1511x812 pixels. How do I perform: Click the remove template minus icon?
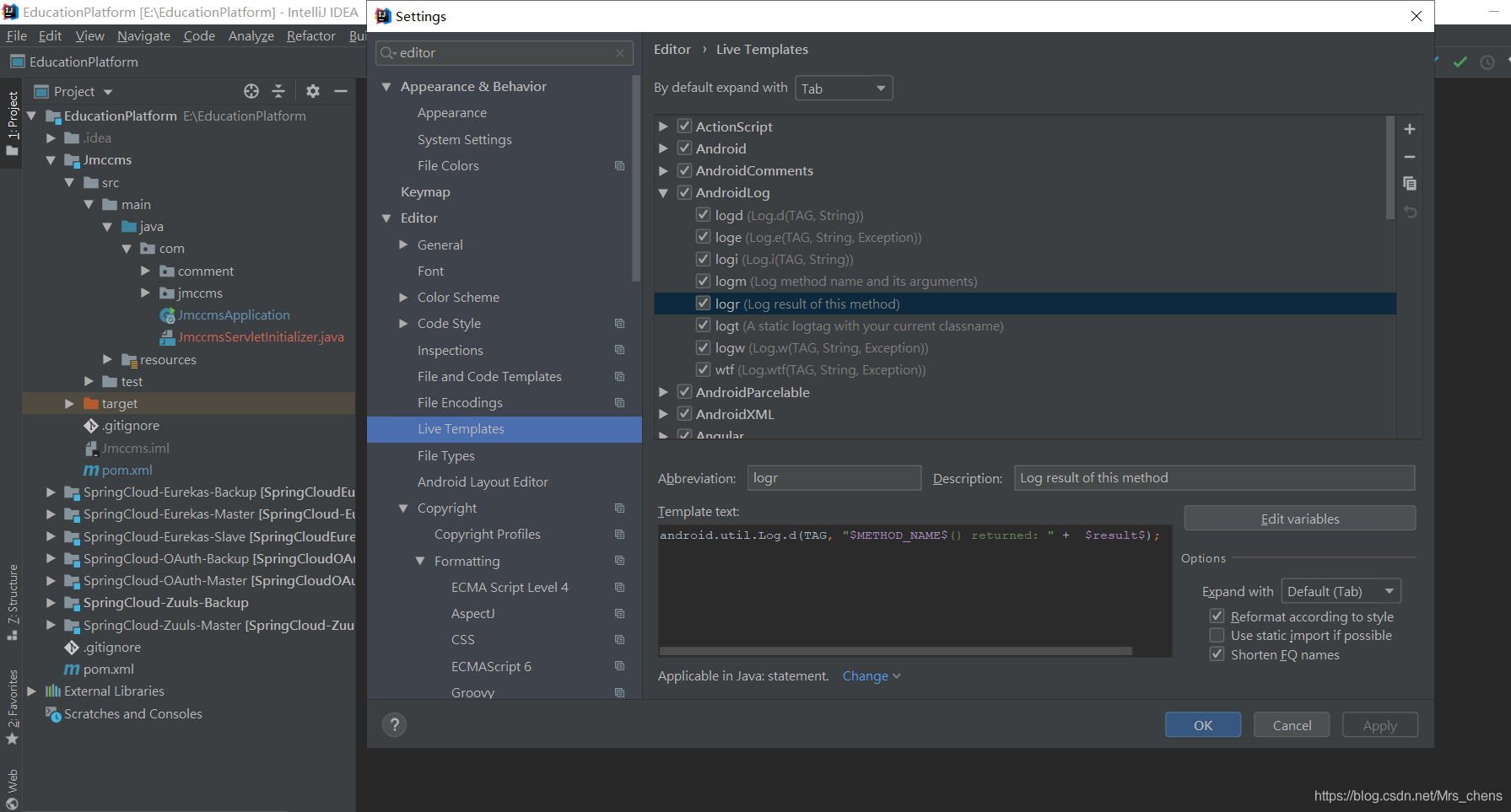1409,157
